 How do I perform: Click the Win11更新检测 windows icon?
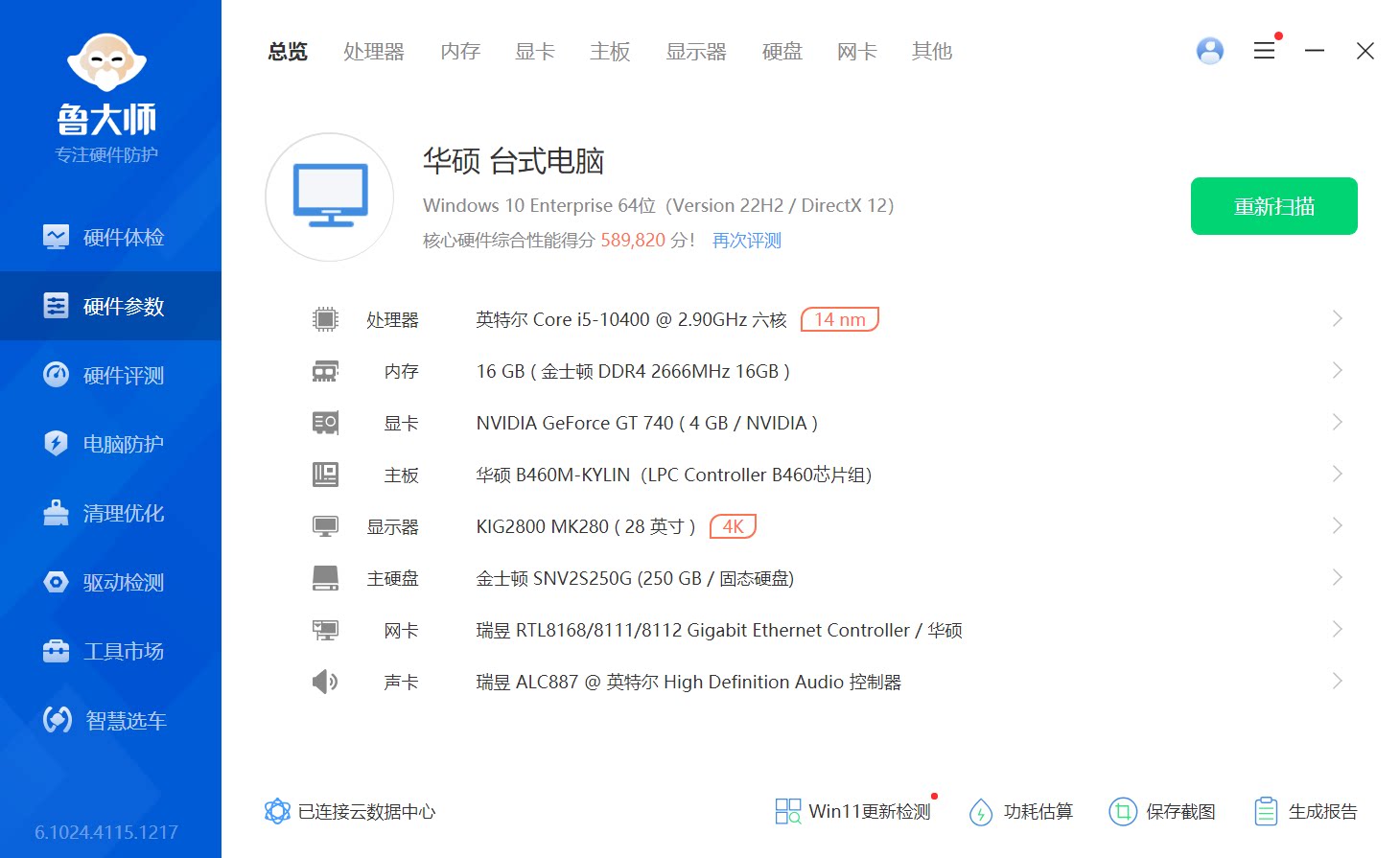click(x=787, y=812)
